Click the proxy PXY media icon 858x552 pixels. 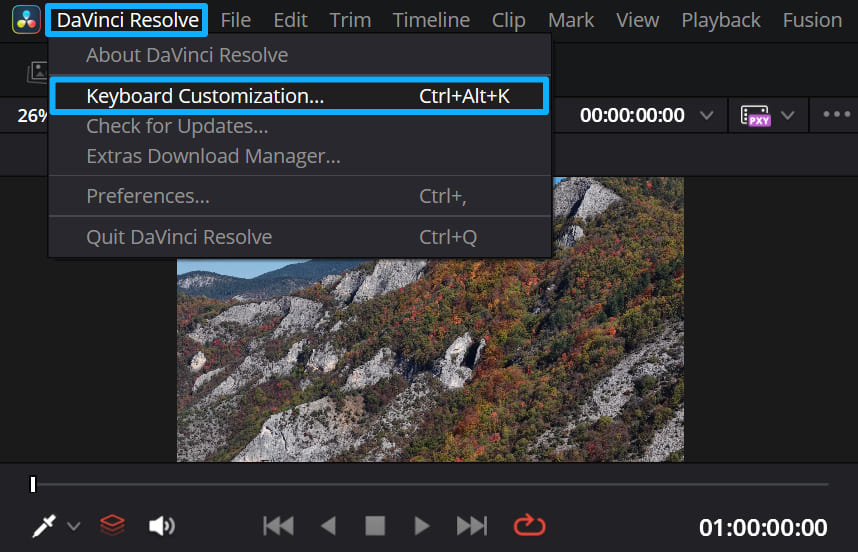pyautogui.click(x=756, y=115)
